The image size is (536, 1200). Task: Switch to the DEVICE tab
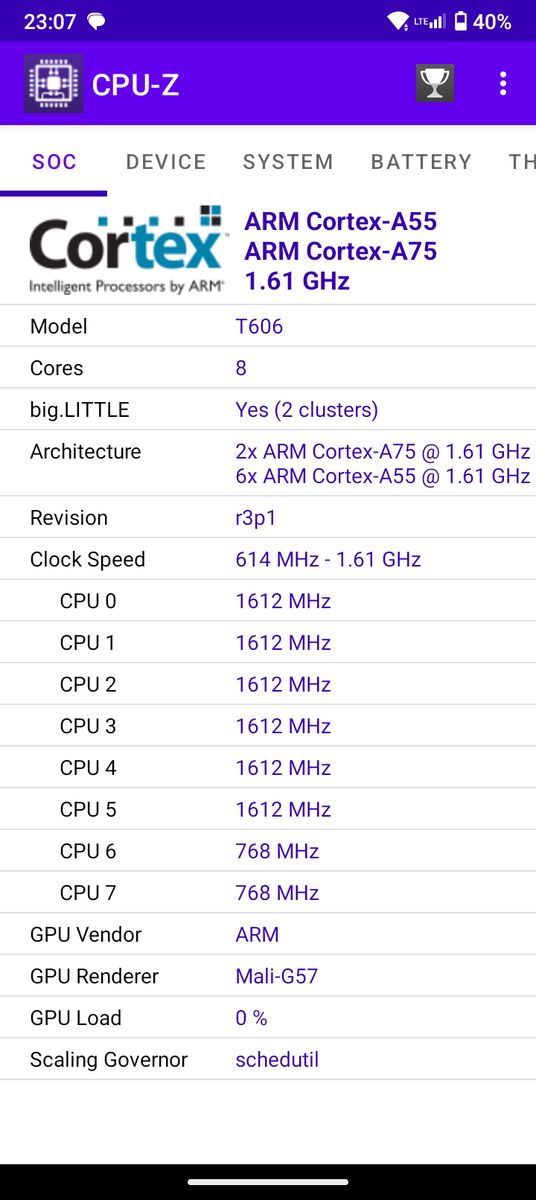[166, 162]
